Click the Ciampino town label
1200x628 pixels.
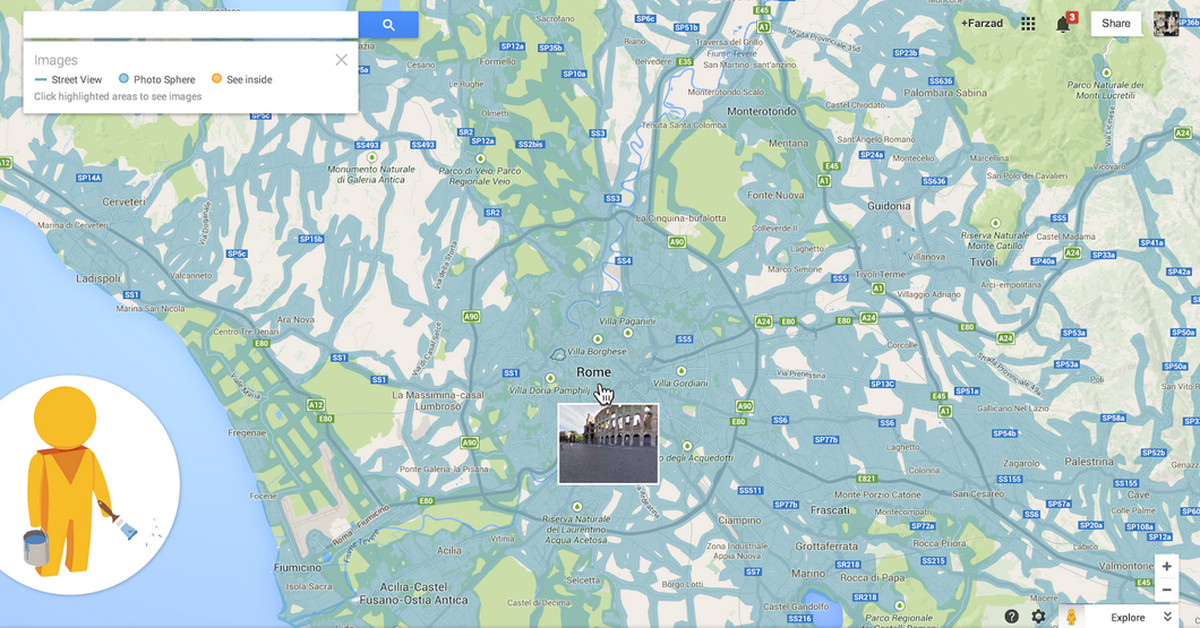[740, 520]
